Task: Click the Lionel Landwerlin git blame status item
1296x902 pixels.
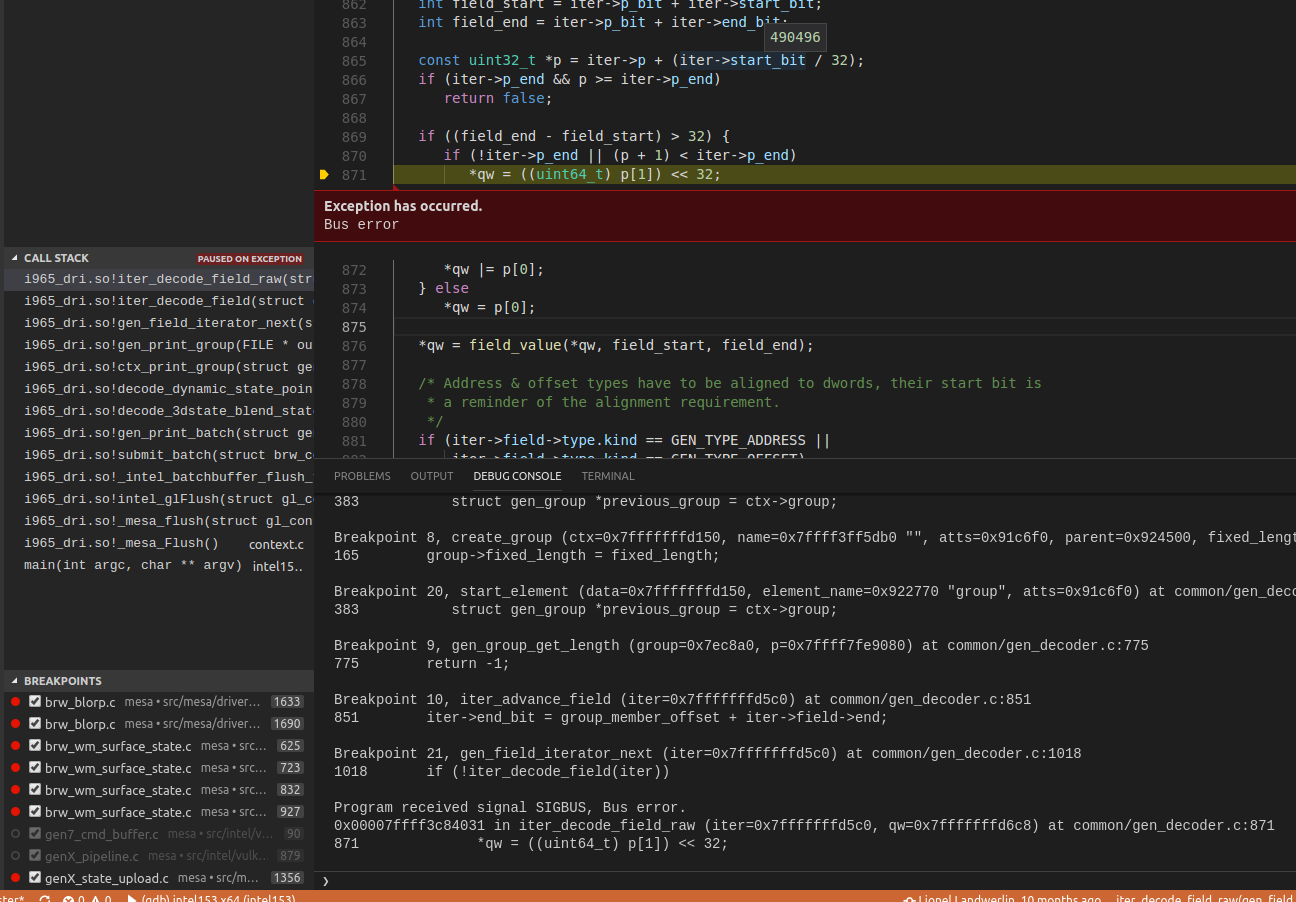Action: point(1000,899)
